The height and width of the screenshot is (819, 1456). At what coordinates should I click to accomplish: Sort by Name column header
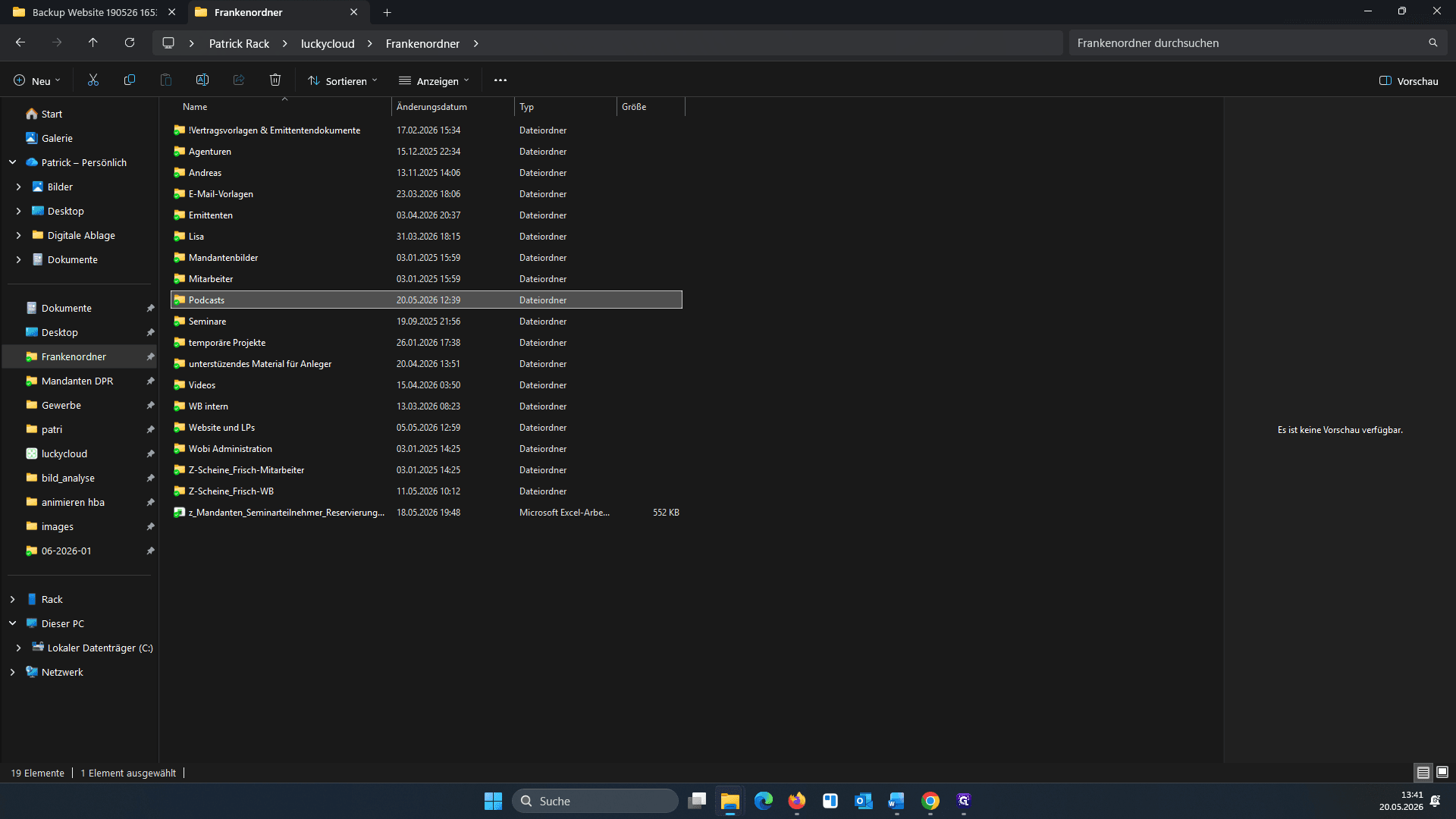pos(282,107)
